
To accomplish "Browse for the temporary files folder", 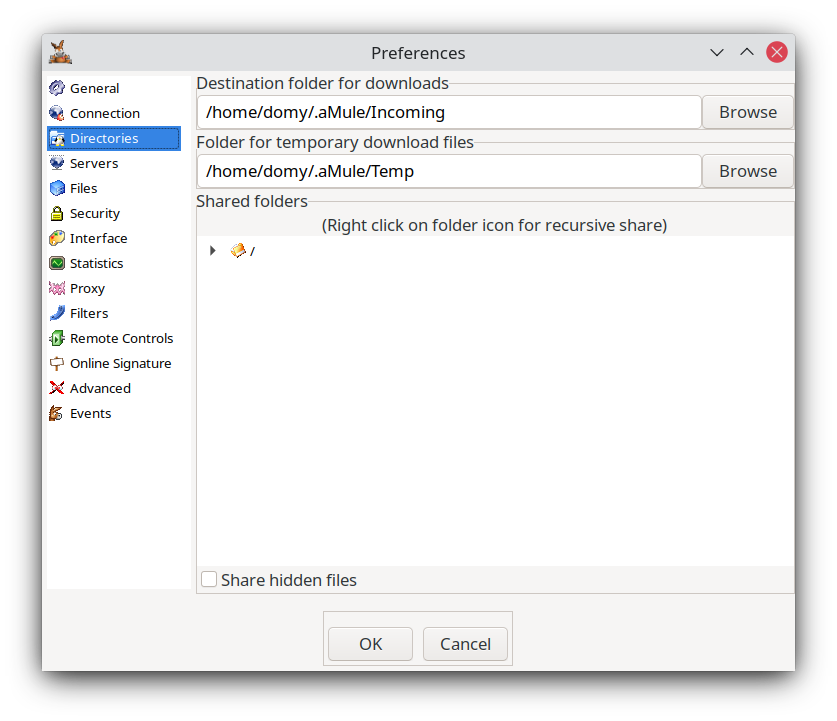I will (x=747, y=171).
